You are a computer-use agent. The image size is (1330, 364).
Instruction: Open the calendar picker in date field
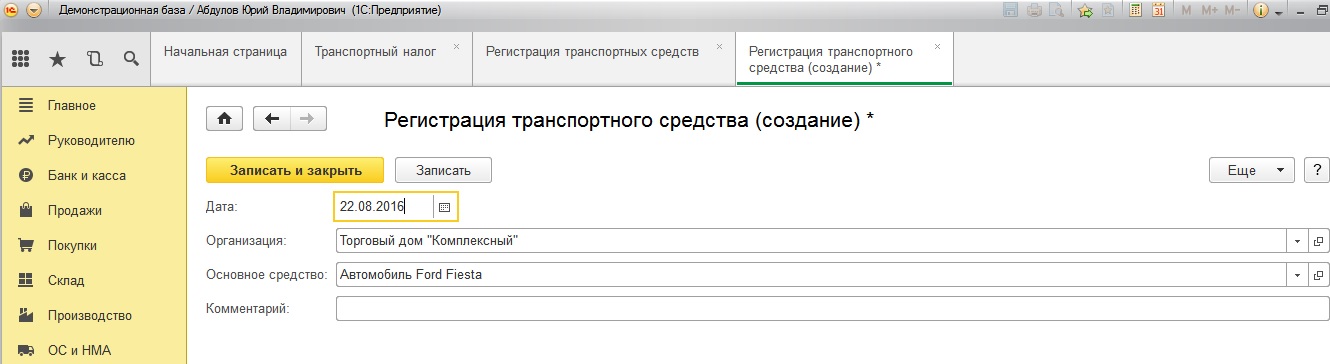pyautogui.click(x=445, y=206)
